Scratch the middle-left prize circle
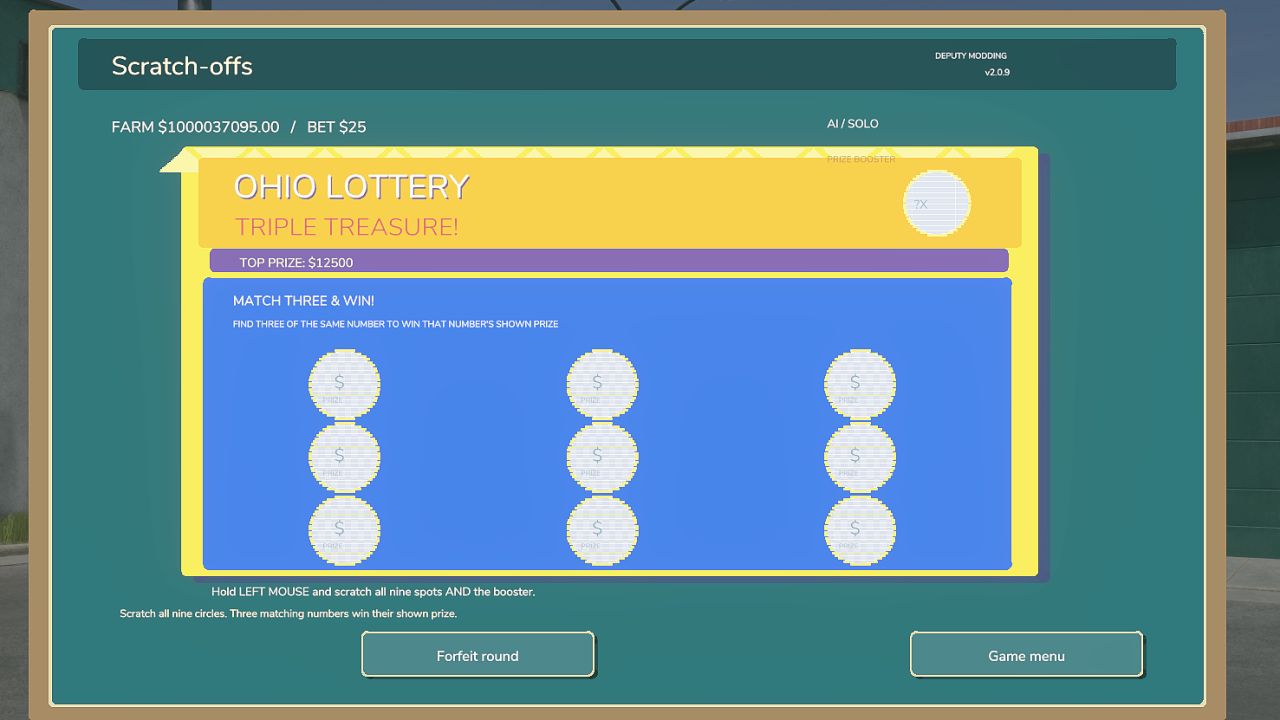The width and height of the screenshot is (1280, 720). (x=344, y=457)
